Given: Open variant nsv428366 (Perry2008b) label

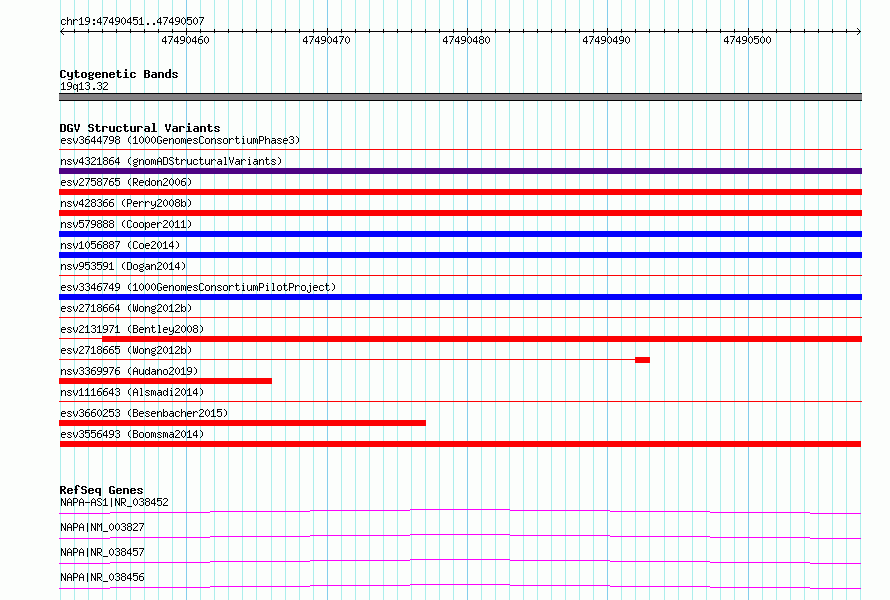Looking at the screenshot, I should (x=126, y=203).
